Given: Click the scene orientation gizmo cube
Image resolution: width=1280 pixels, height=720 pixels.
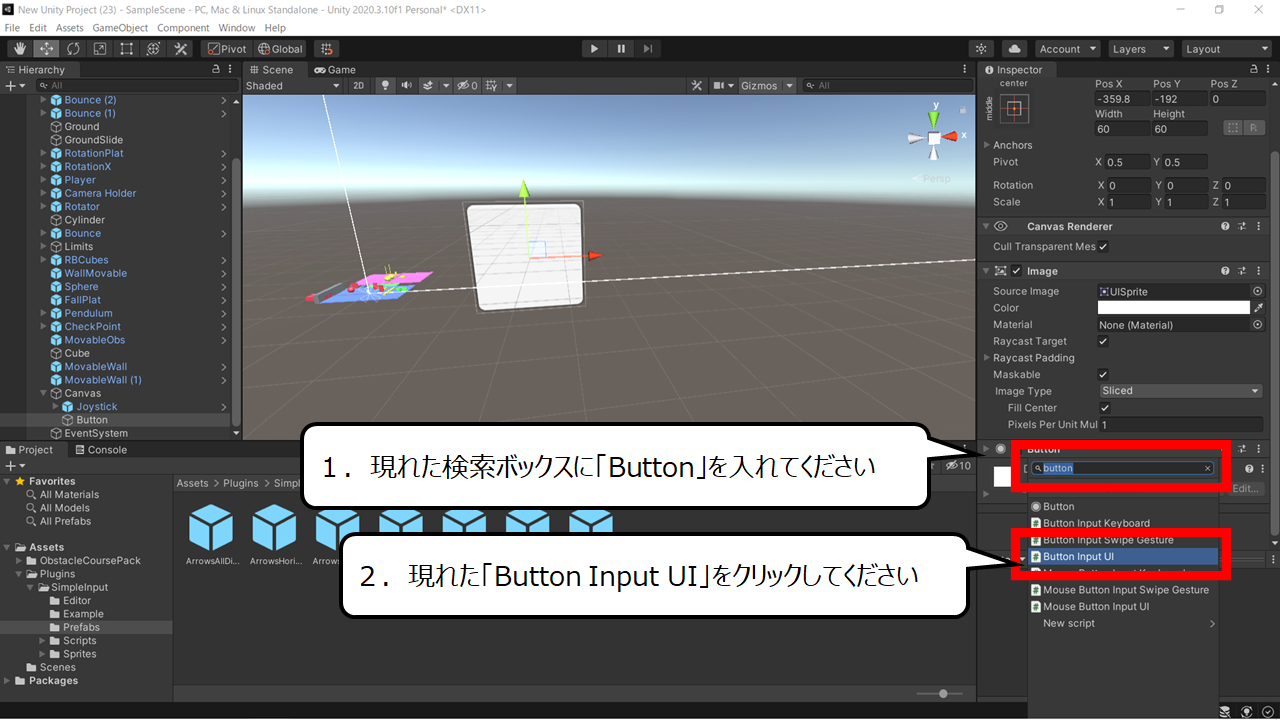Looking at the screenshot, I should click(x=933, y=137).
